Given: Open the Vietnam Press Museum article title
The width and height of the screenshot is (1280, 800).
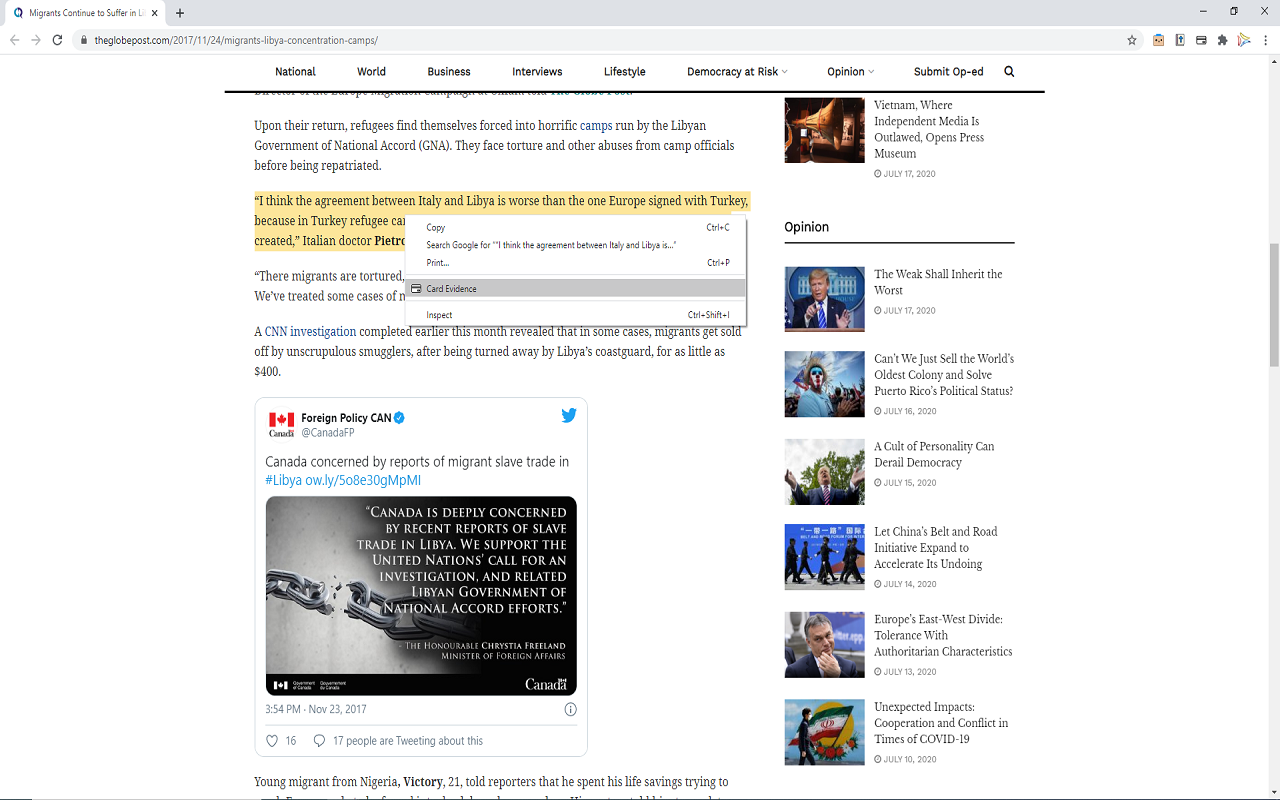Looking at the screenshot, I should click(x=929, y=129).
